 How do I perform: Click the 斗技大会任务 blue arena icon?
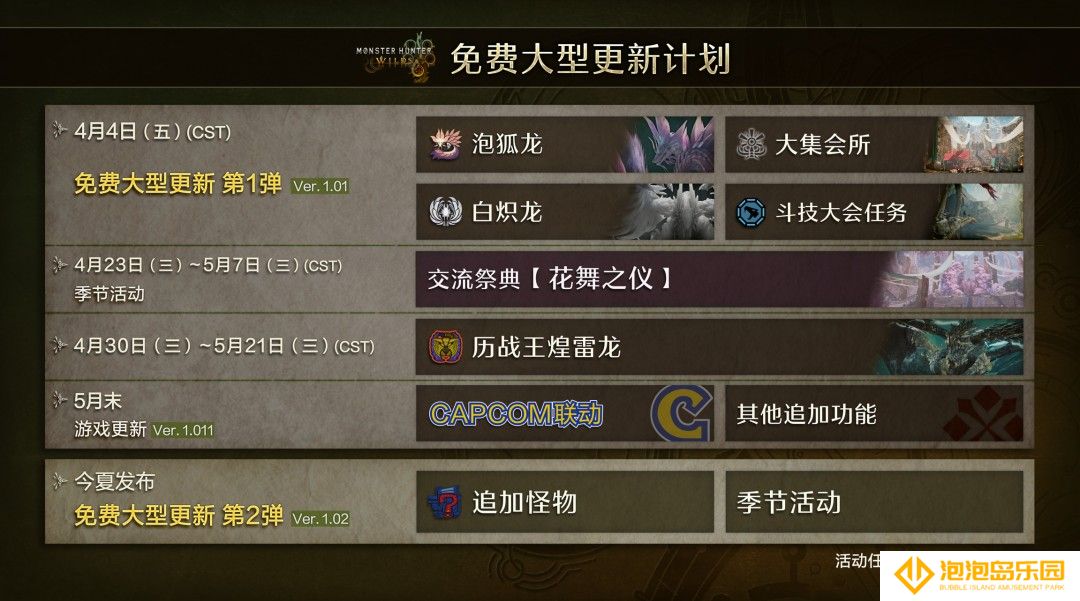point(751,212)
